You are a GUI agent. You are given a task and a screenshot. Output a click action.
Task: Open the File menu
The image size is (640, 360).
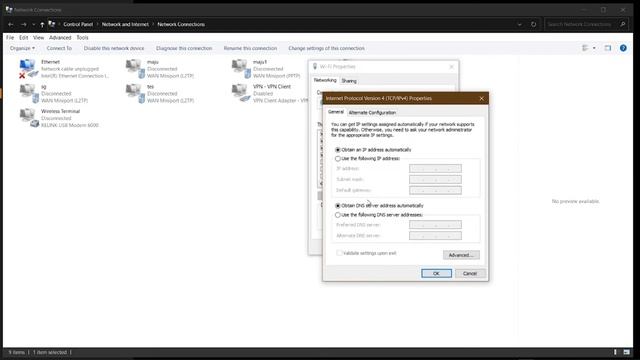tap(10, 38)
